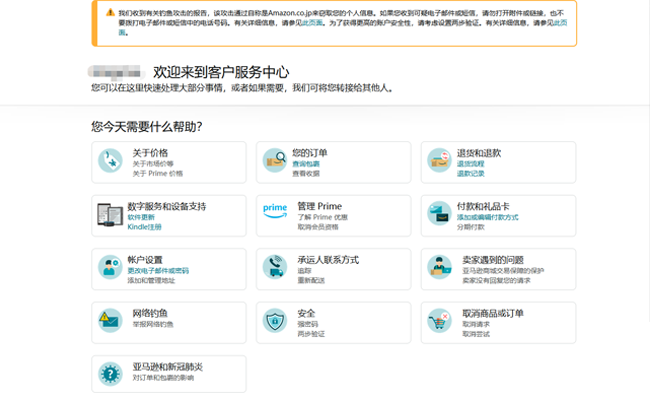The image size is (650, 396).
Task: Click the 您今天需要什么帮助? heading
Action: [147, 126]
